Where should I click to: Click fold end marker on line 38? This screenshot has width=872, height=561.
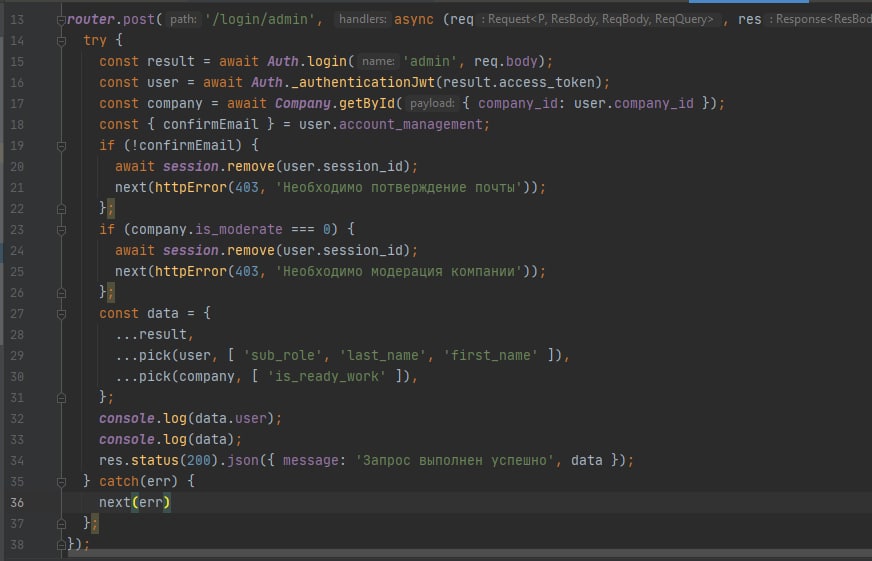(x=61, y=544)
